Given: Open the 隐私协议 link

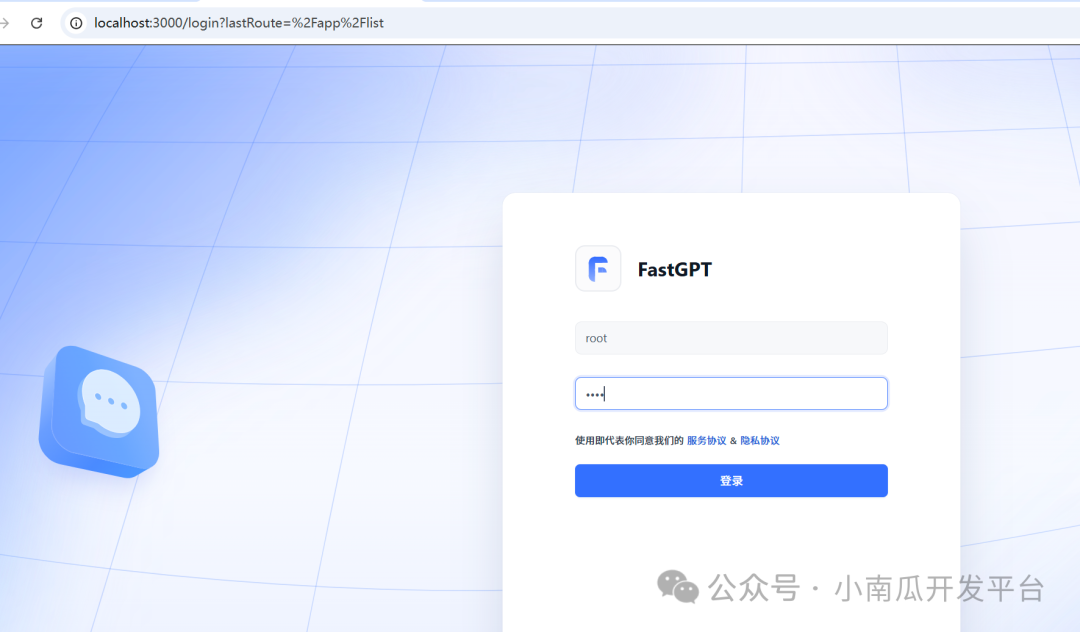Looking at the screenshot, I should (760, 441).
